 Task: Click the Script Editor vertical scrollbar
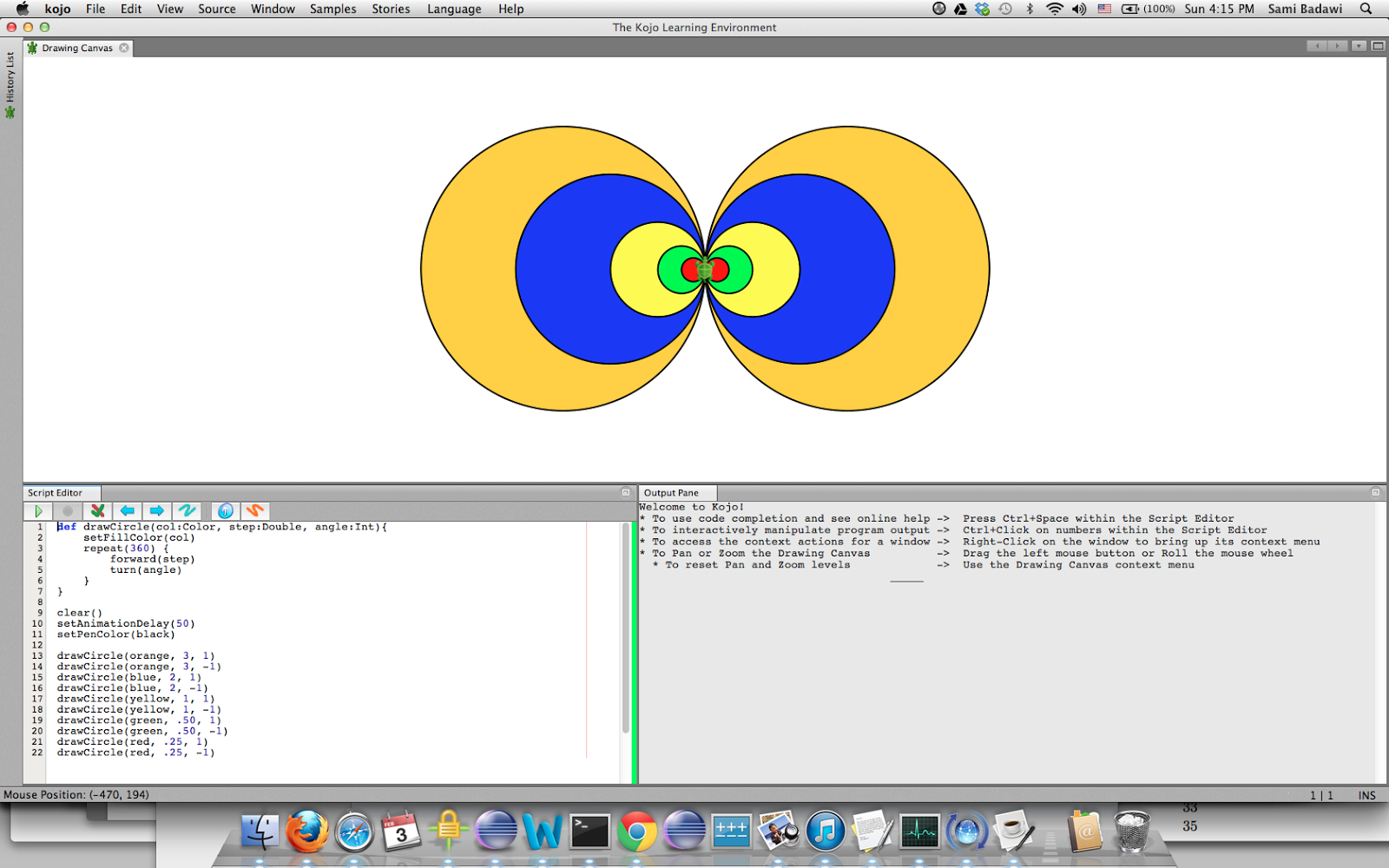625,628
